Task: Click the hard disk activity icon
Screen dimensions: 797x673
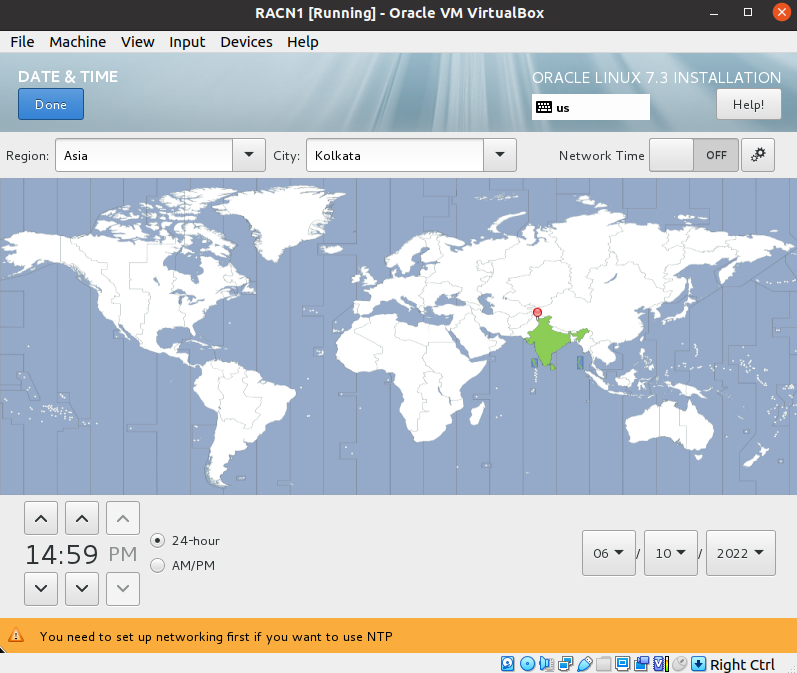Action: 507,664
